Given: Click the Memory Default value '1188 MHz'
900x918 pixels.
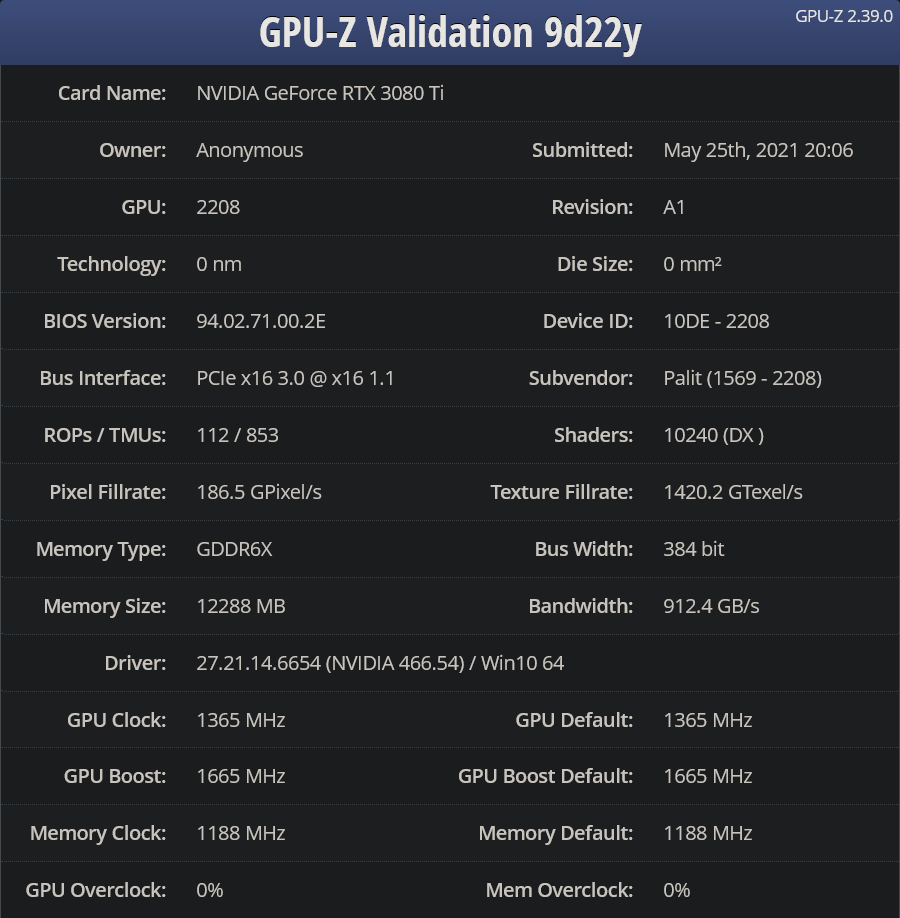Looking at the screenshot, I should (x=707, y=833).
